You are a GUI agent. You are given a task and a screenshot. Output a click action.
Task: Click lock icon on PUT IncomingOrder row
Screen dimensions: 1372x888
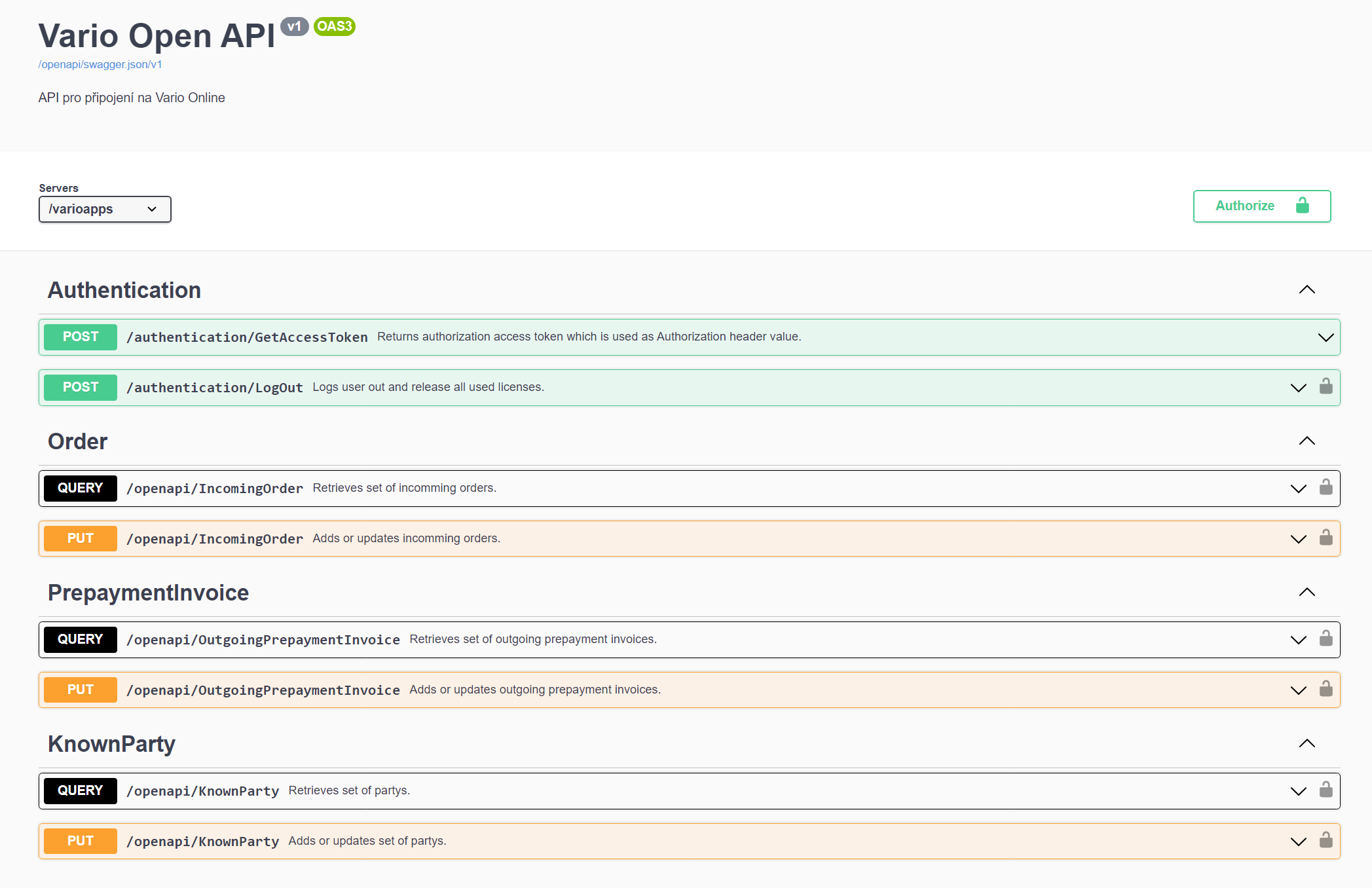pyautogui.click(x=1326, y=538)
